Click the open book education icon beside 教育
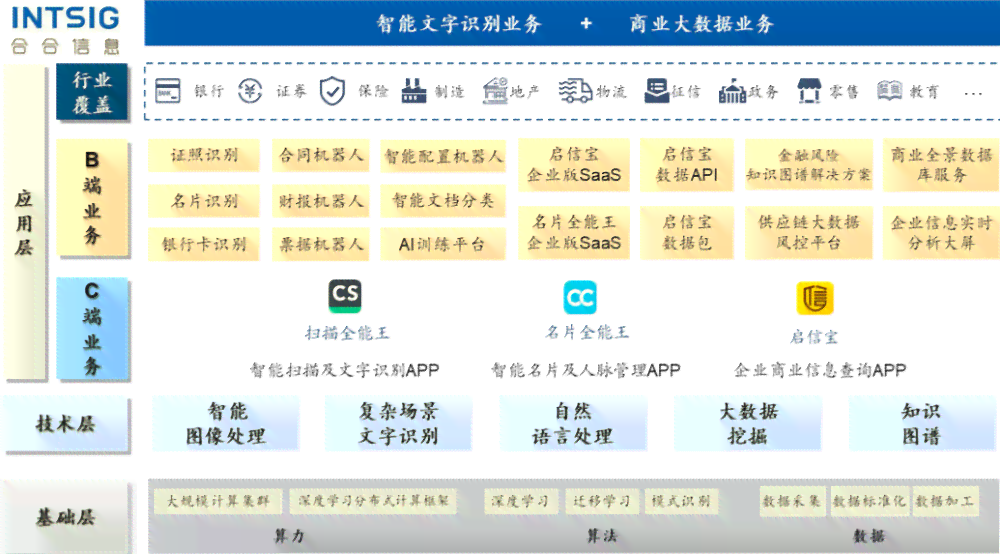The height and width of the screenshot is (554, 1000). click(x=889, y=91)
